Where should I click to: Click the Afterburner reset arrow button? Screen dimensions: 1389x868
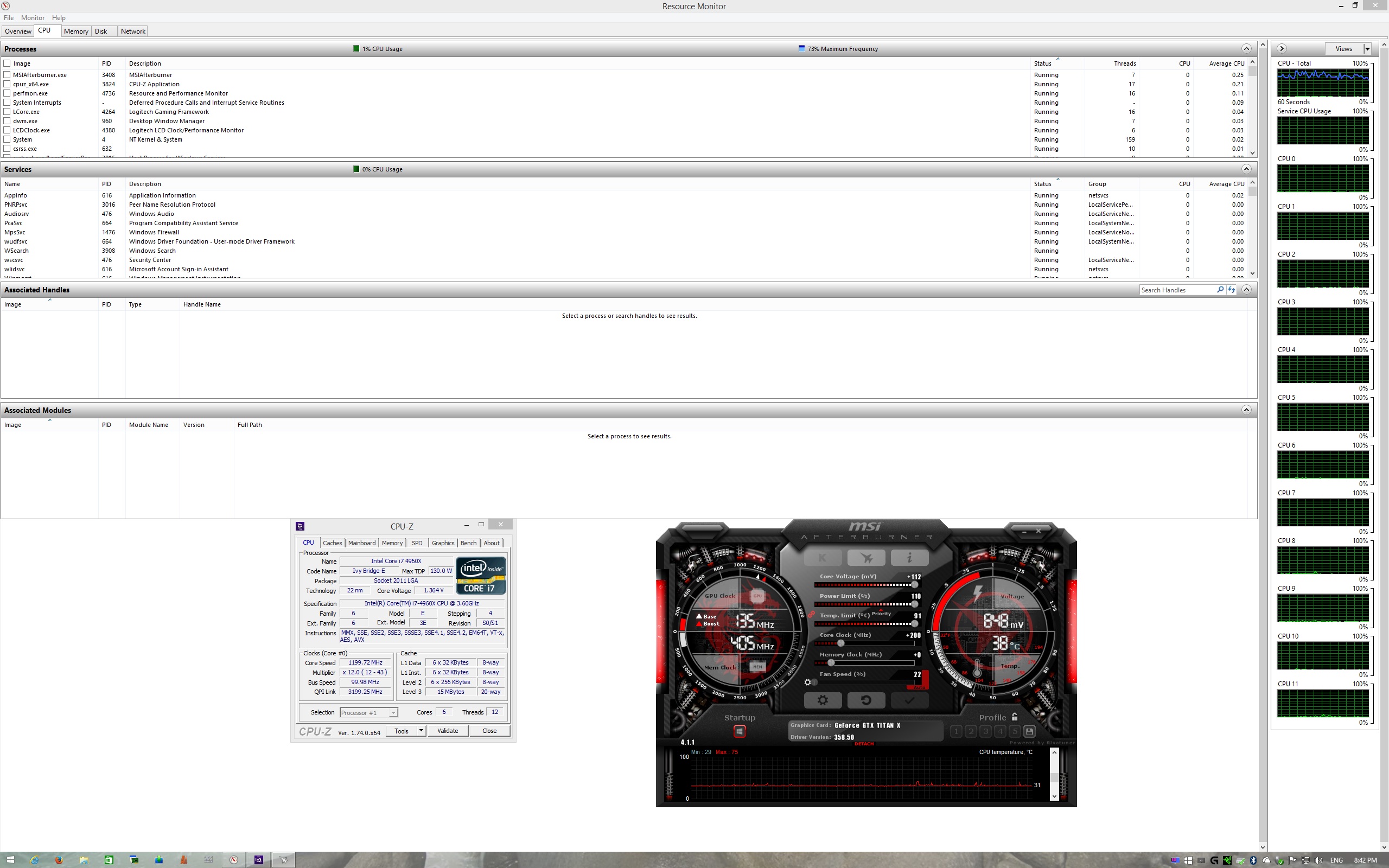click(865, 700)
